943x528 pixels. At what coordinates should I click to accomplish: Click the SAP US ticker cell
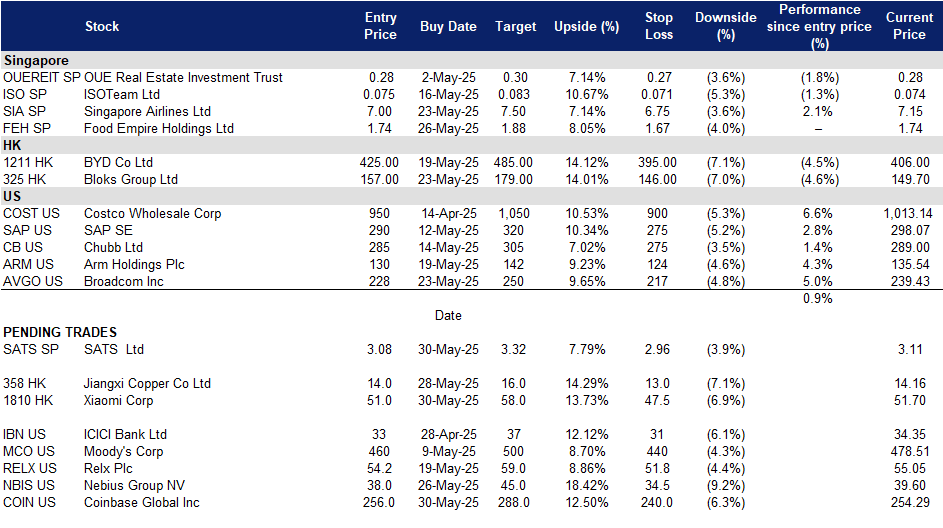click(27, 230)
